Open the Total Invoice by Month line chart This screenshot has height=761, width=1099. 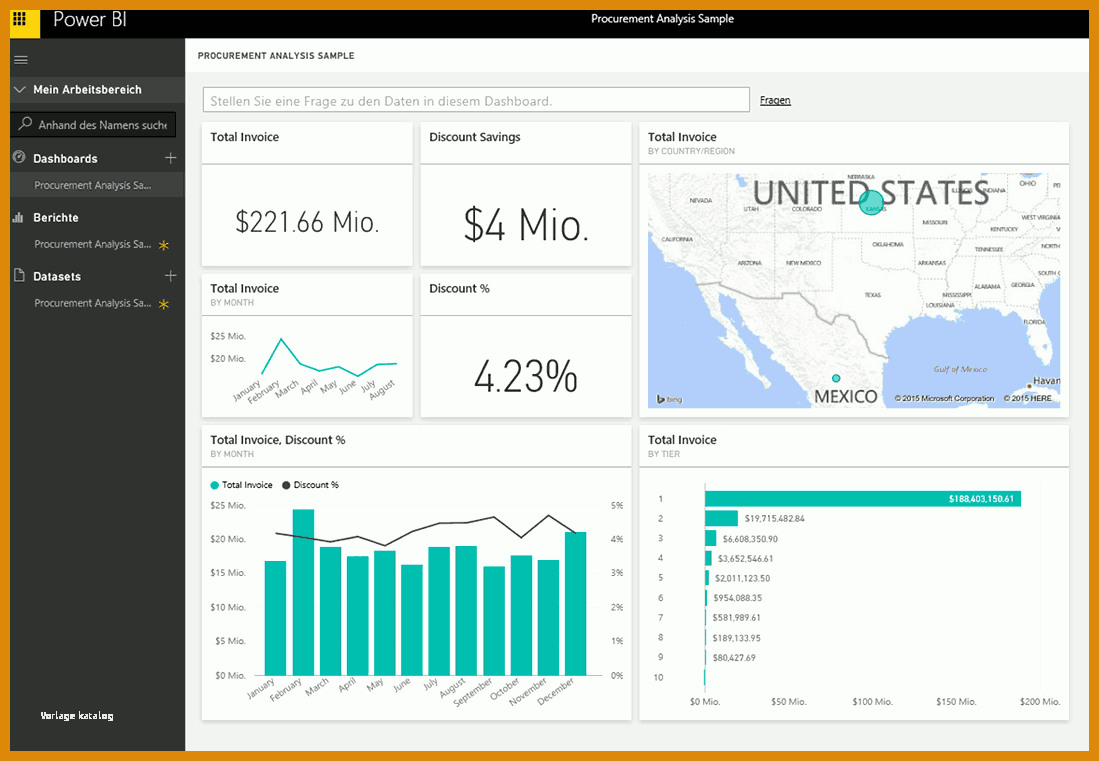coord(307,345)
